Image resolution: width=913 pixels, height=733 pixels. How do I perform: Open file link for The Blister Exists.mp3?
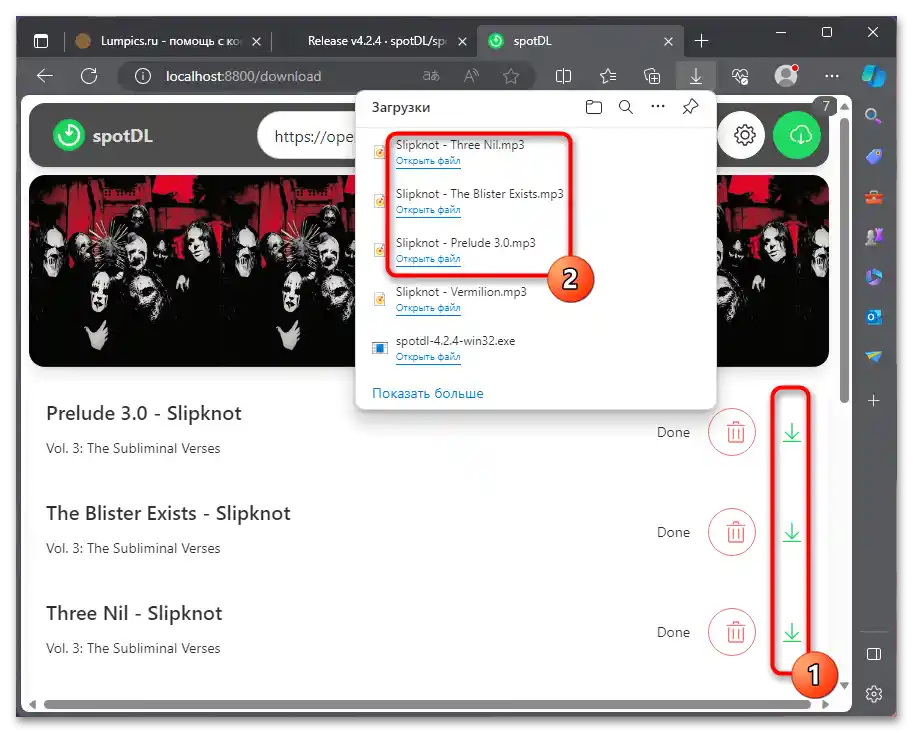[x=428, y=210]
